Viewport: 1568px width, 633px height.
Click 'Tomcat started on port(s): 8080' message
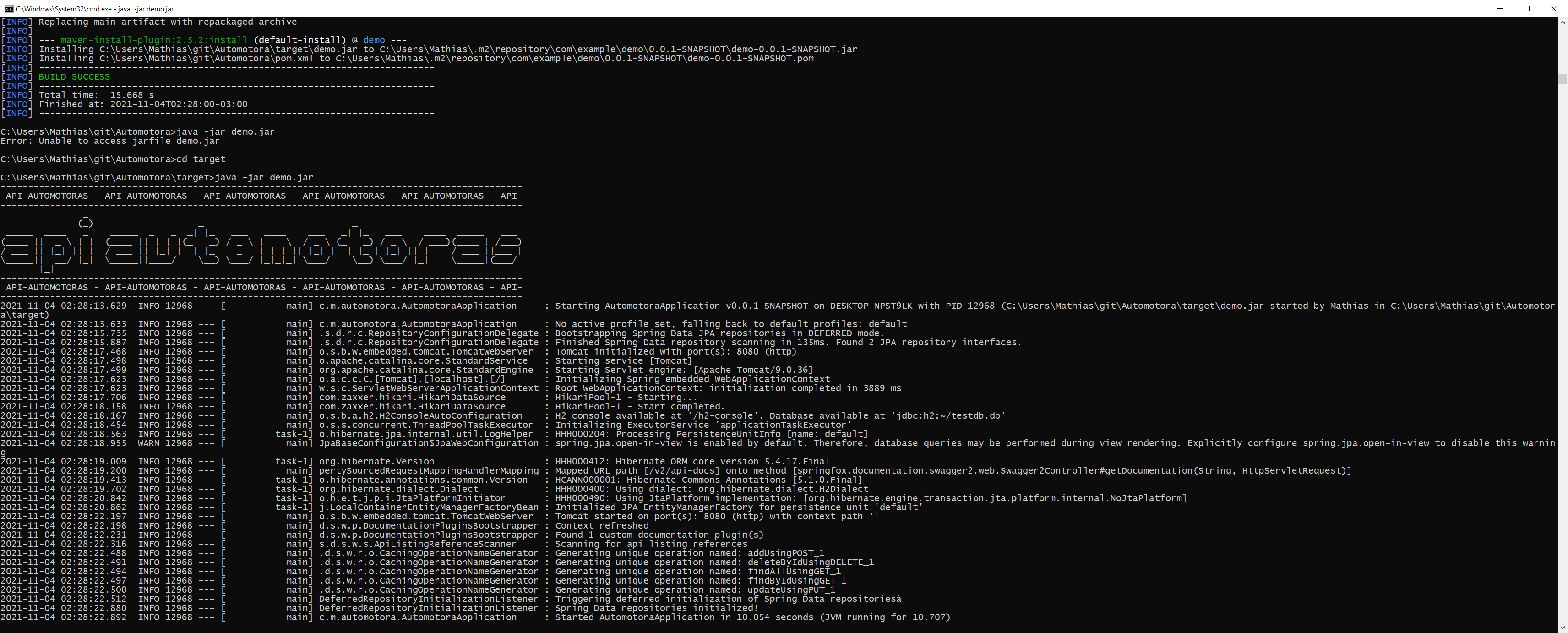point(717,516)
